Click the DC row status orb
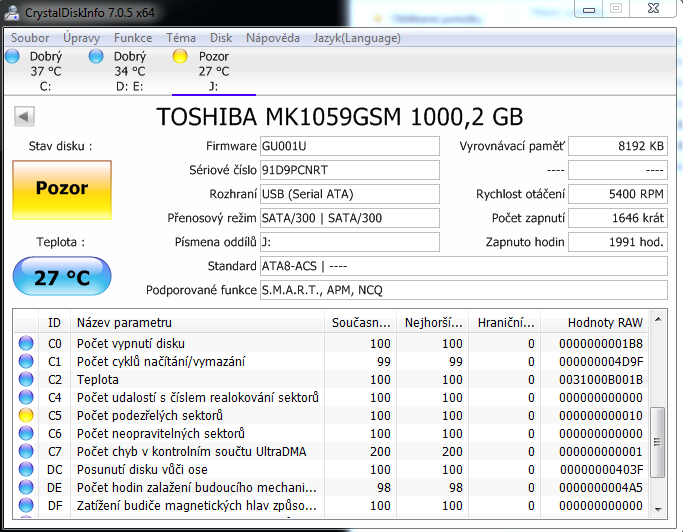This screenshot has width=683, height=532. 26,469
